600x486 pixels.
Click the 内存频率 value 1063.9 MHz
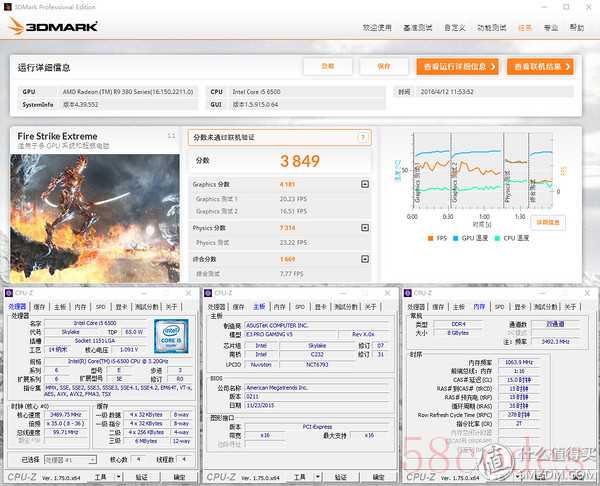point(519,362)
